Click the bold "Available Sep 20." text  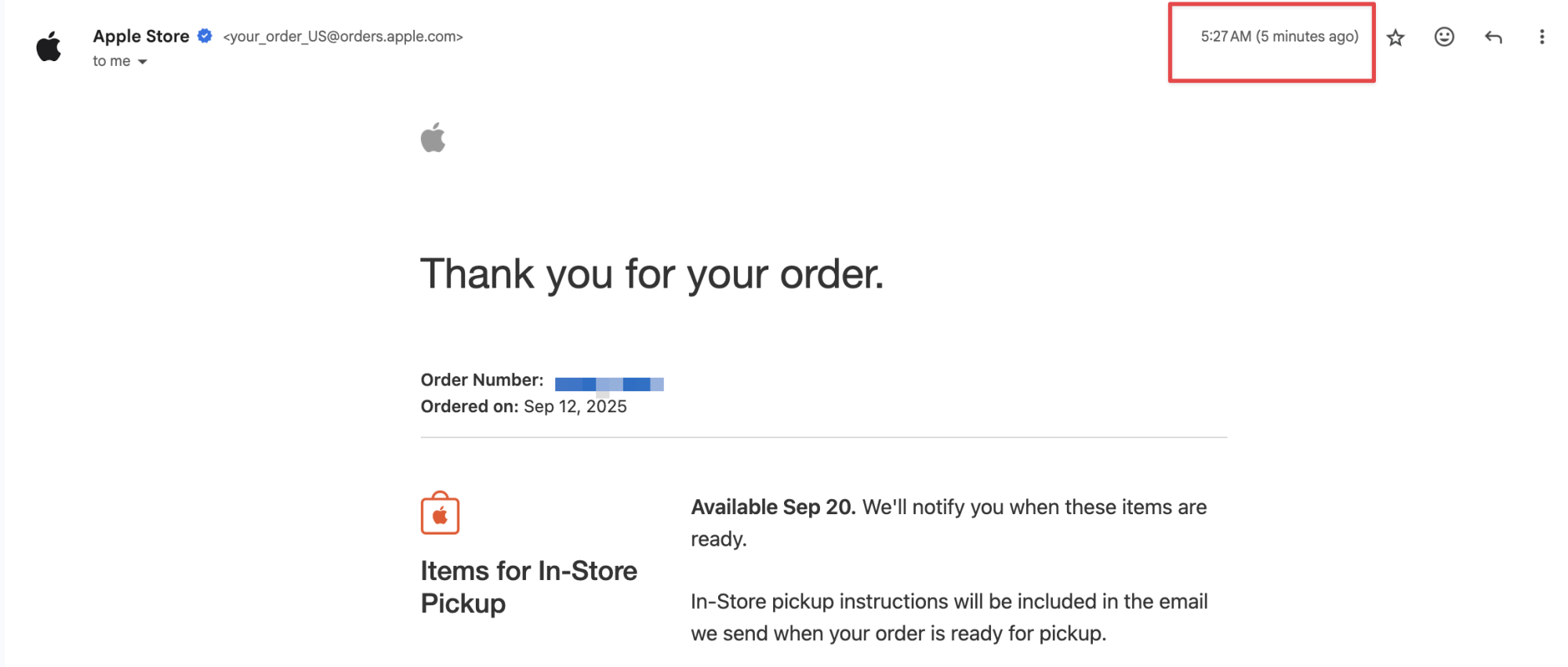(x=772, y=507)
